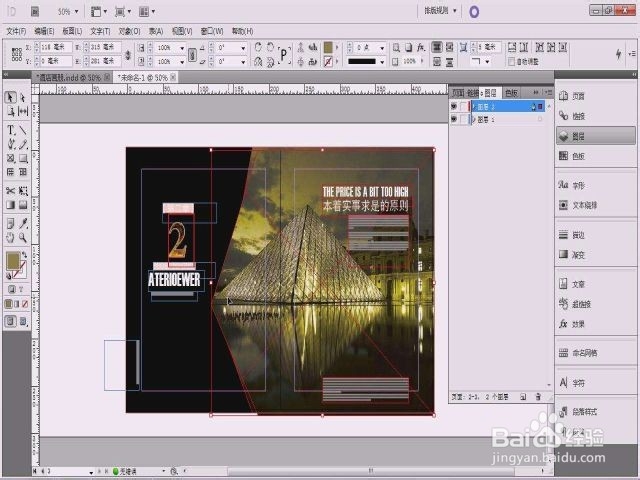Click the olive fill color swatch in toolbox
This screenshot has height=480, width=640.
click(13, 261)
